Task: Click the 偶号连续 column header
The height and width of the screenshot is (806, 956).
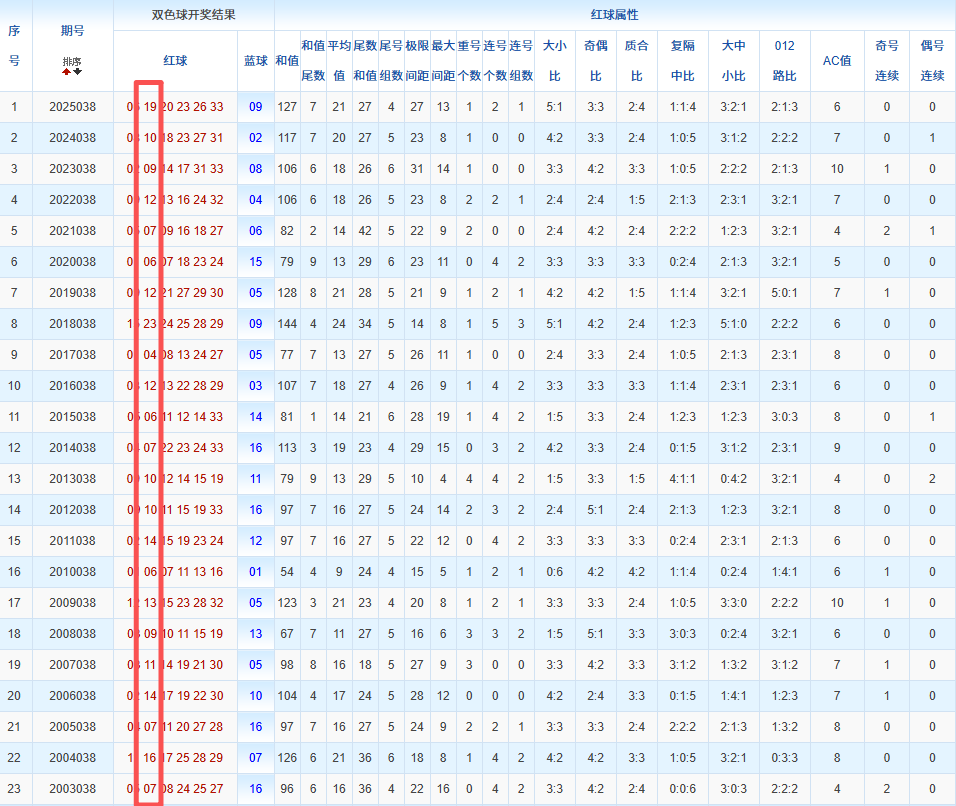Action: pos(932,61)
